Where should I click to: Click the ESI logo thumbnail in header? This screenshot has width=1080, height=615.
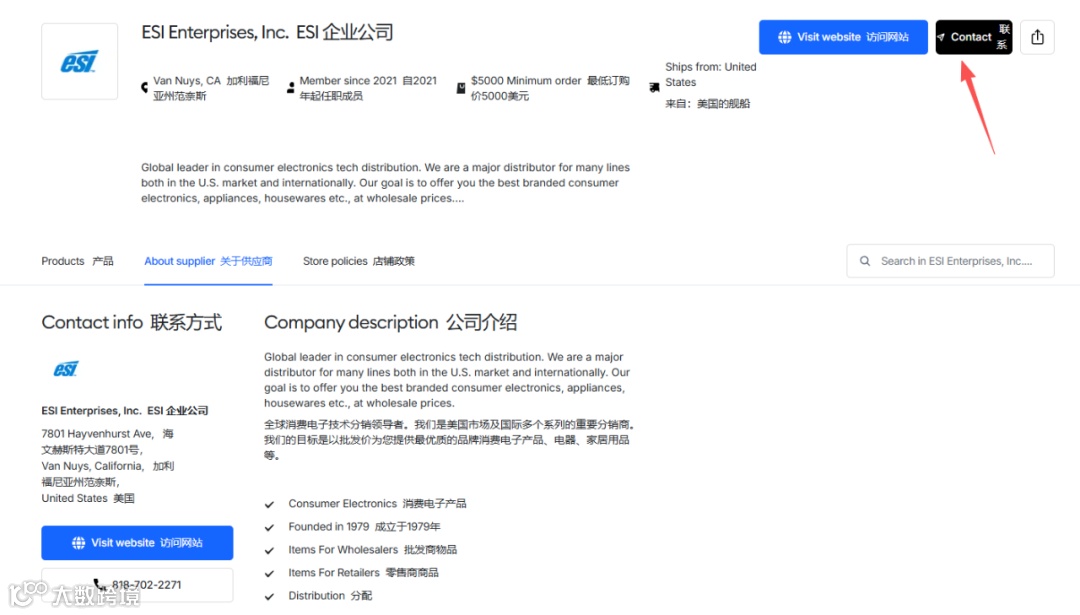79,62
